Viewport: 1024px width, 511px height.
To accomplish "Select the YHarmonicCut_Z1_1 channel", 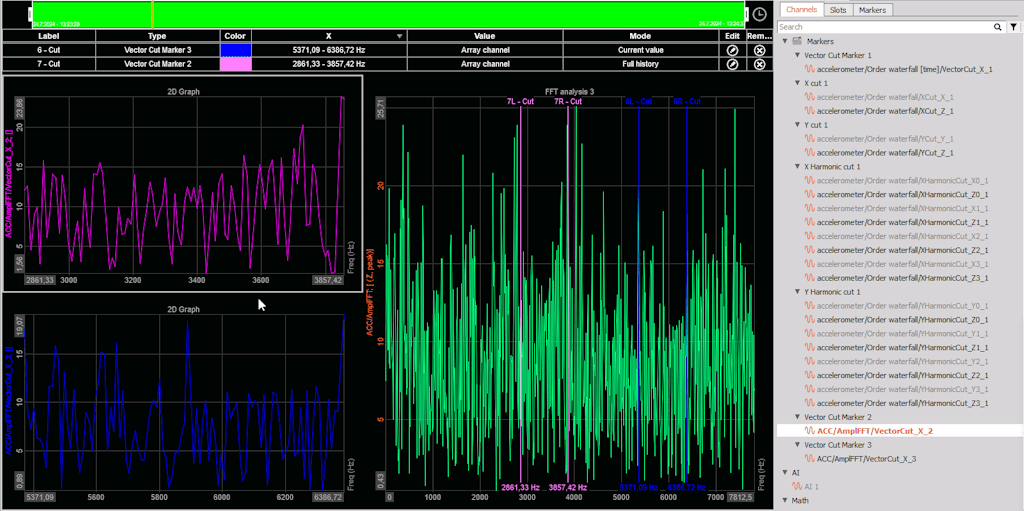I will 903,347.
